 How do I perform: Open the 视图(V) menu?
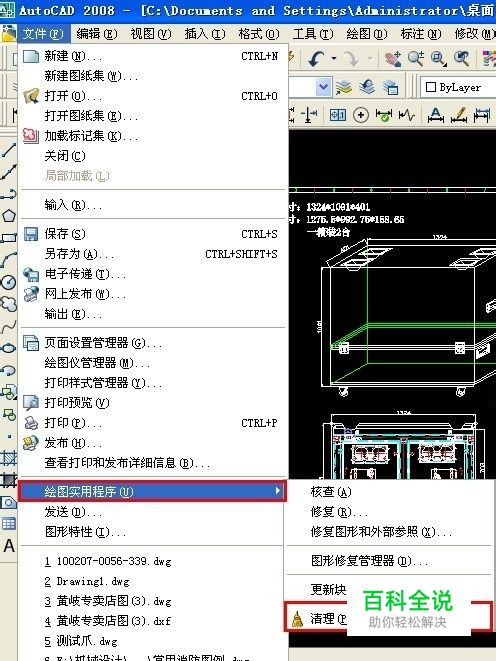(151, 33)
